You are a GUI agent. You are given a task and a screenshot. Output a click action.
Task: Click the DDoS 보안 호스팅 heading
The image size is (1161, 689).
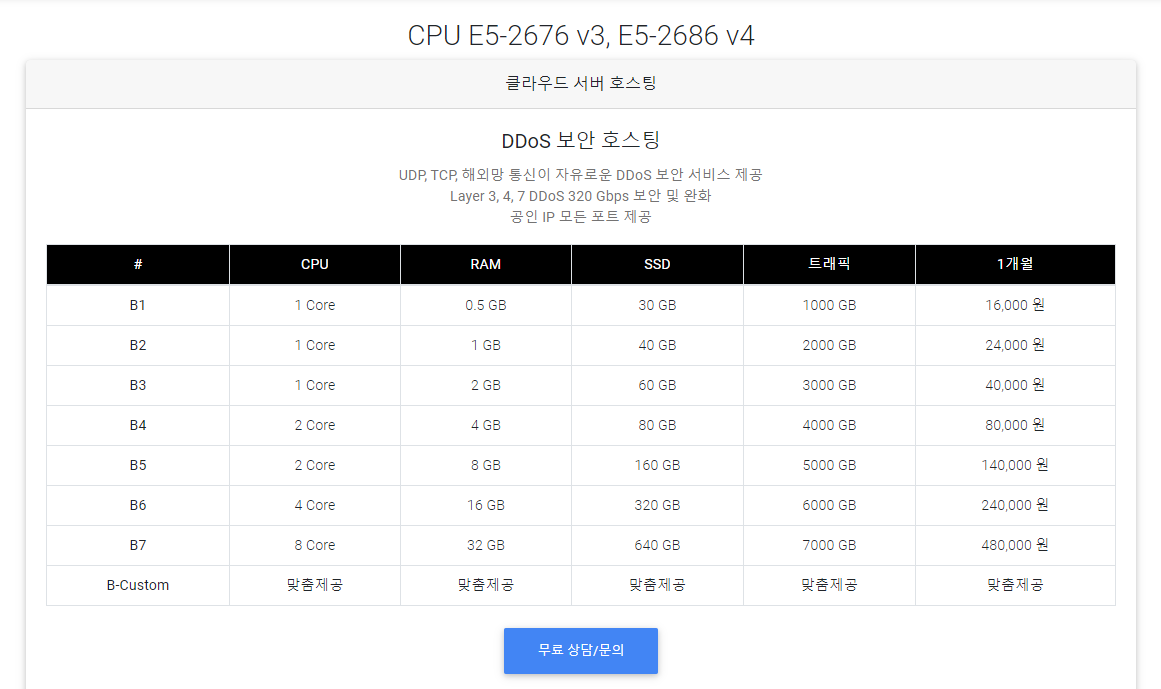click(x=580, y=140)
